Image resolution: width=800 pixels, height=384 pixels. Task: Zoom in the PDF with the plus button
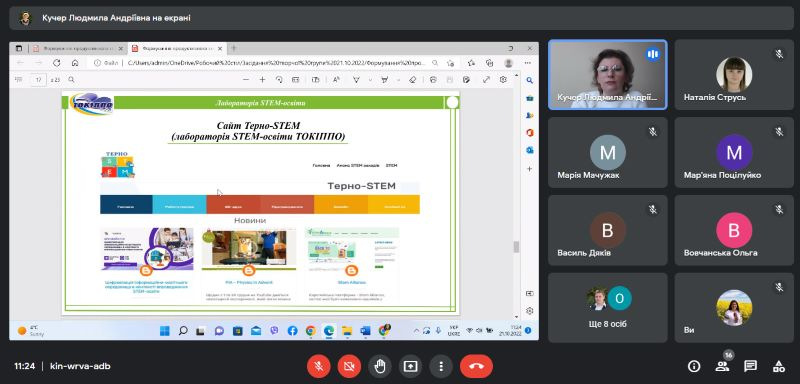coord(262,80)
